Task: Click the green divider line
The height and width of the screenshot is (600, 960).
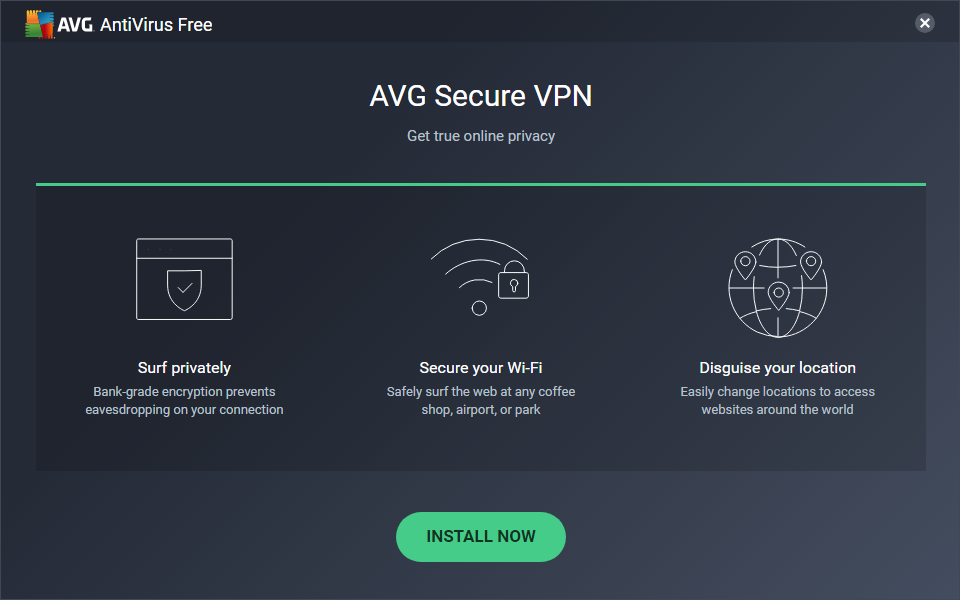Action: [x=481, y=184]
